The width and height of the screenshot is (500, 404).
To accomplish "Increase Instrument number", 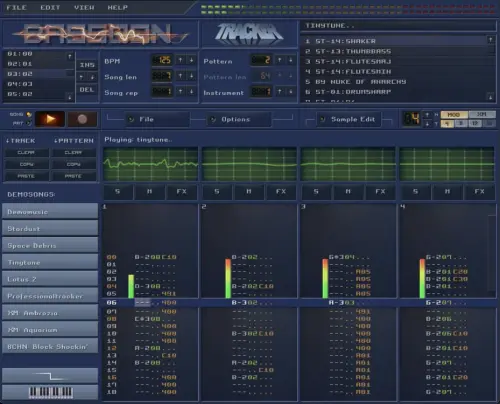I will coord(280,91).
